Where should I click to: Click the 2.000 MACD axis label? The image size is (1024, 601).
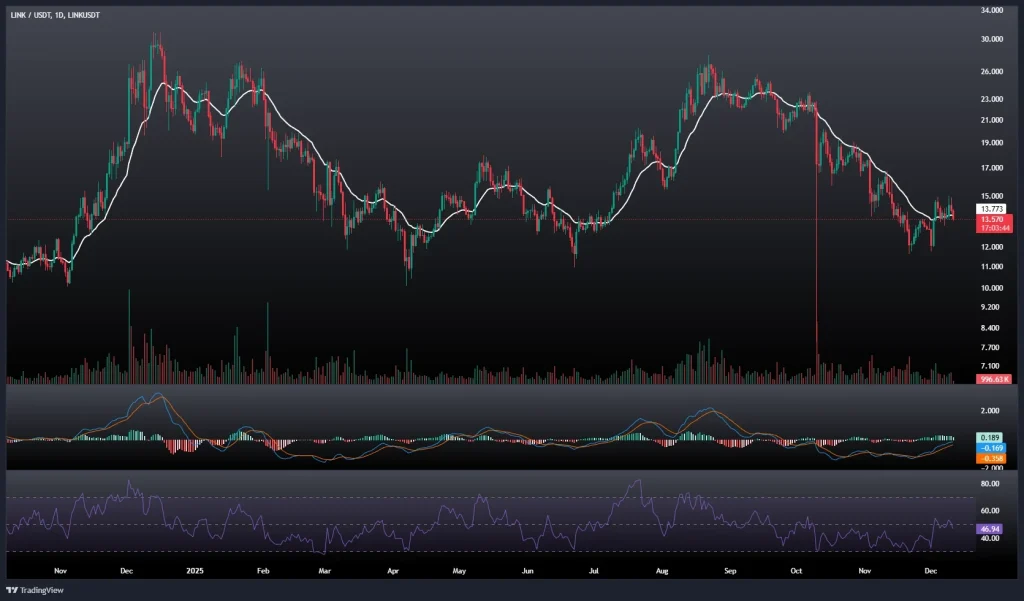(991, 411)
